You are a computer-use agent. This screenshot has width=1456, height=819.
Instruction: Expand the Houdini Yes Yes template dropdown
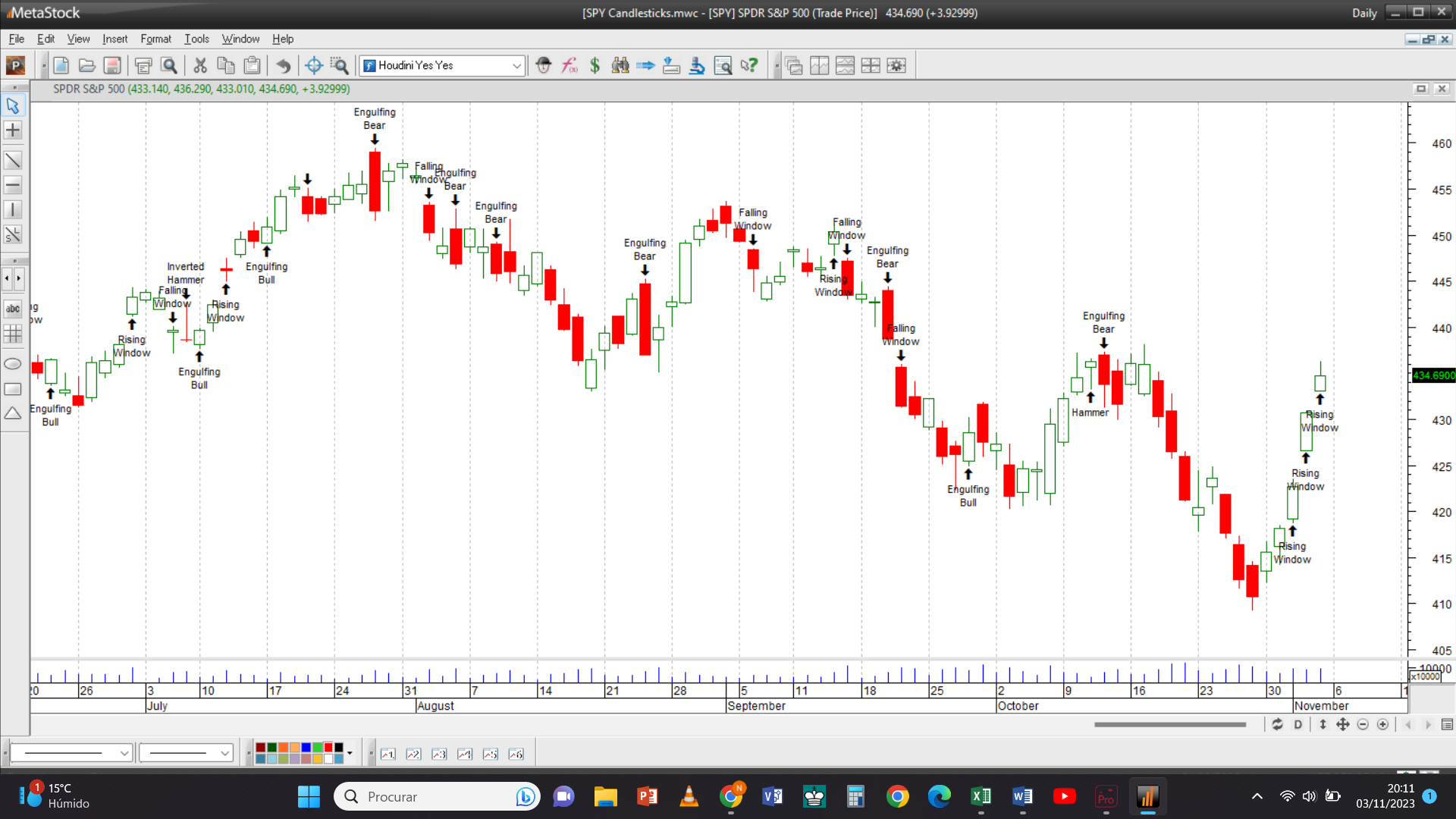click(516, 66)
